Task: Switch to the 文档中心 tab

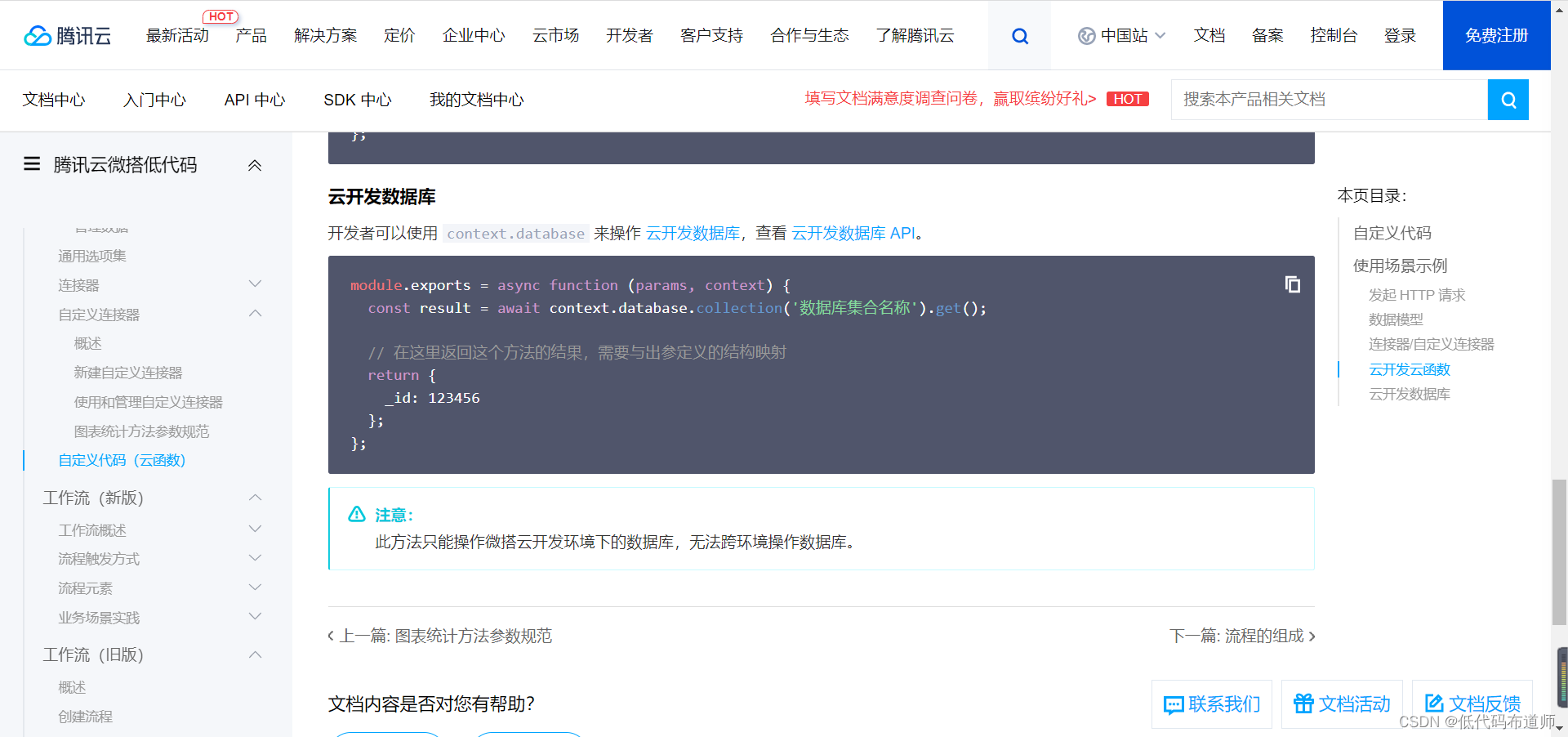Action: click(x=54, y=100)
